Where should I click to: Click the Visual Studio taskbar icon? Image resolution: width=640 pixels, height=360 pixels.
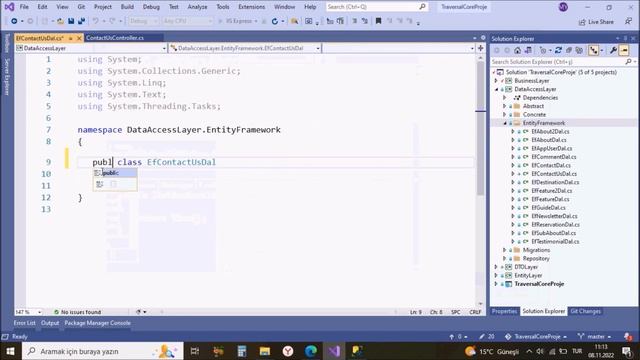(334, 351)
